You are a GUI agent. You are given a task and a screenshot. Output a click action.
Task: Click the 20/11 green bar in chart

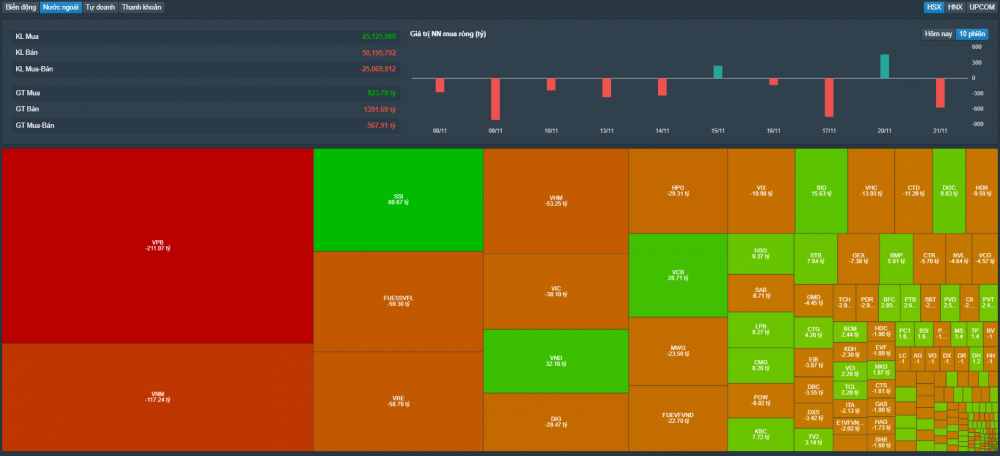[885, 66]
